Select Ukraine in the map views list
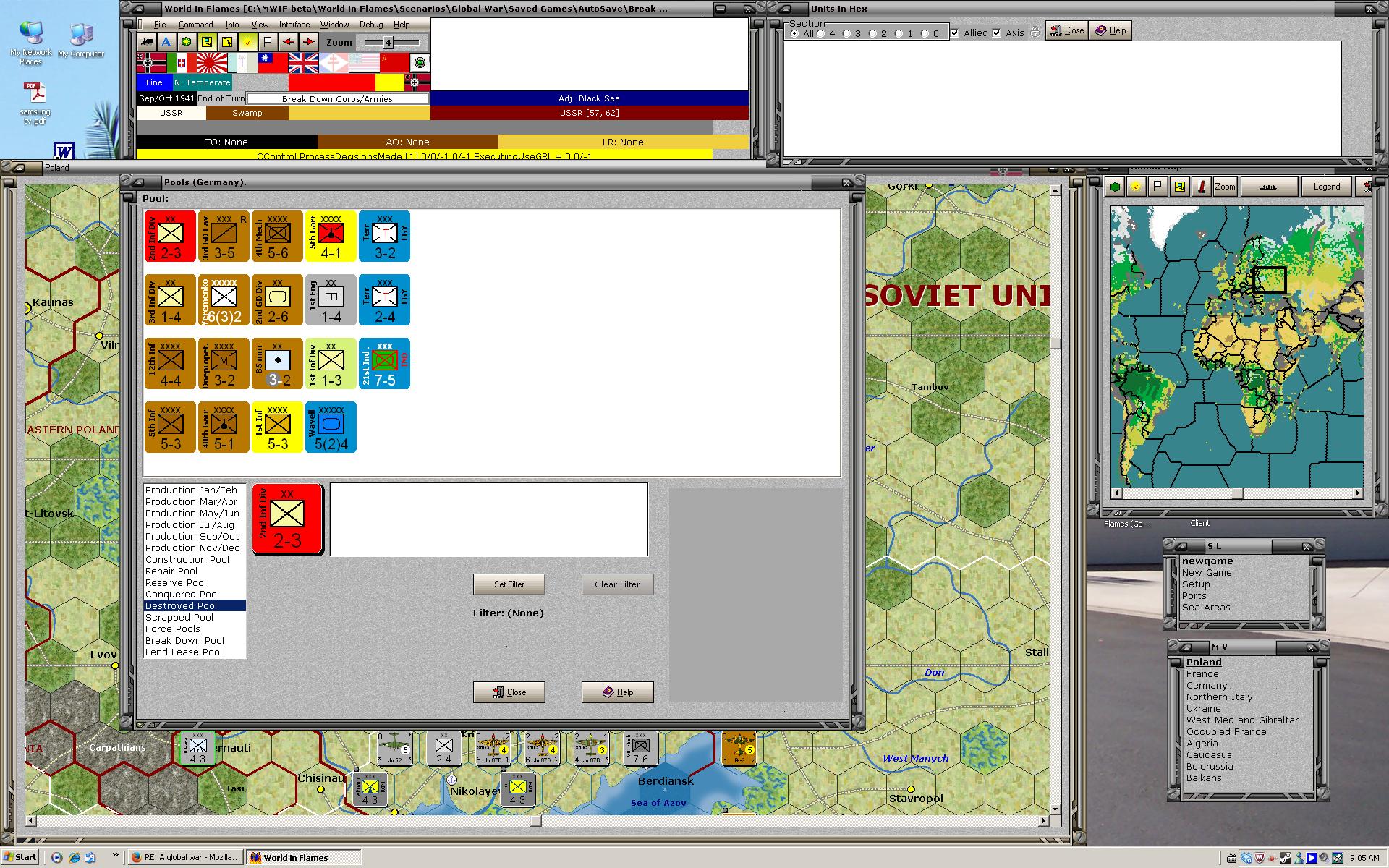 pyautogui.click(x=1204, y=708)
